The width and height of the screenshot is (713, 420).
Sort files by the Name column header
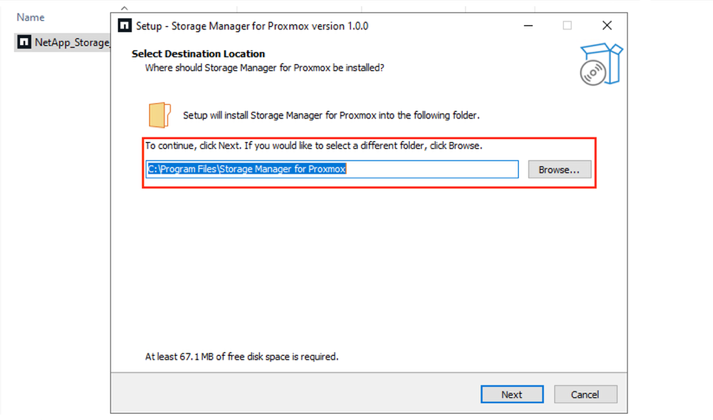click(30, 18)
